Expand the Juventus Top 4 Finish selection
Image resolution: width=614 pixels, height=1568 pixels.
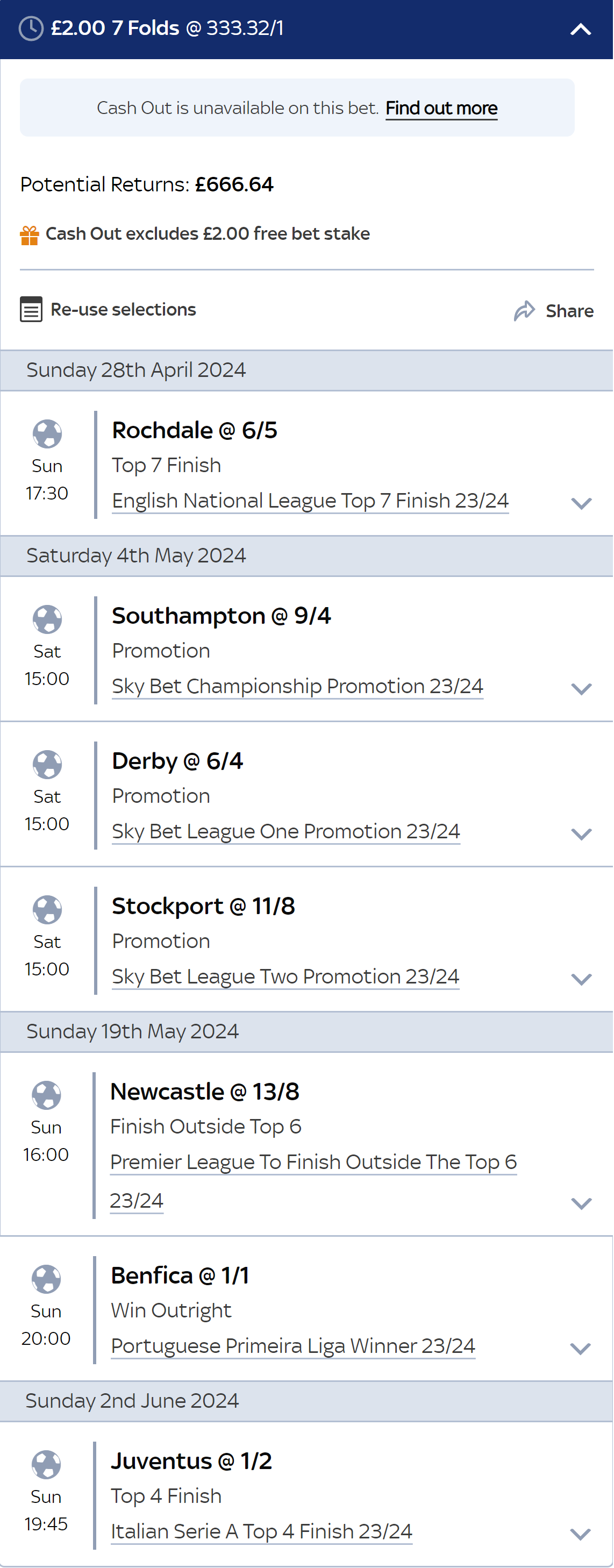[x=580, y=1534]
